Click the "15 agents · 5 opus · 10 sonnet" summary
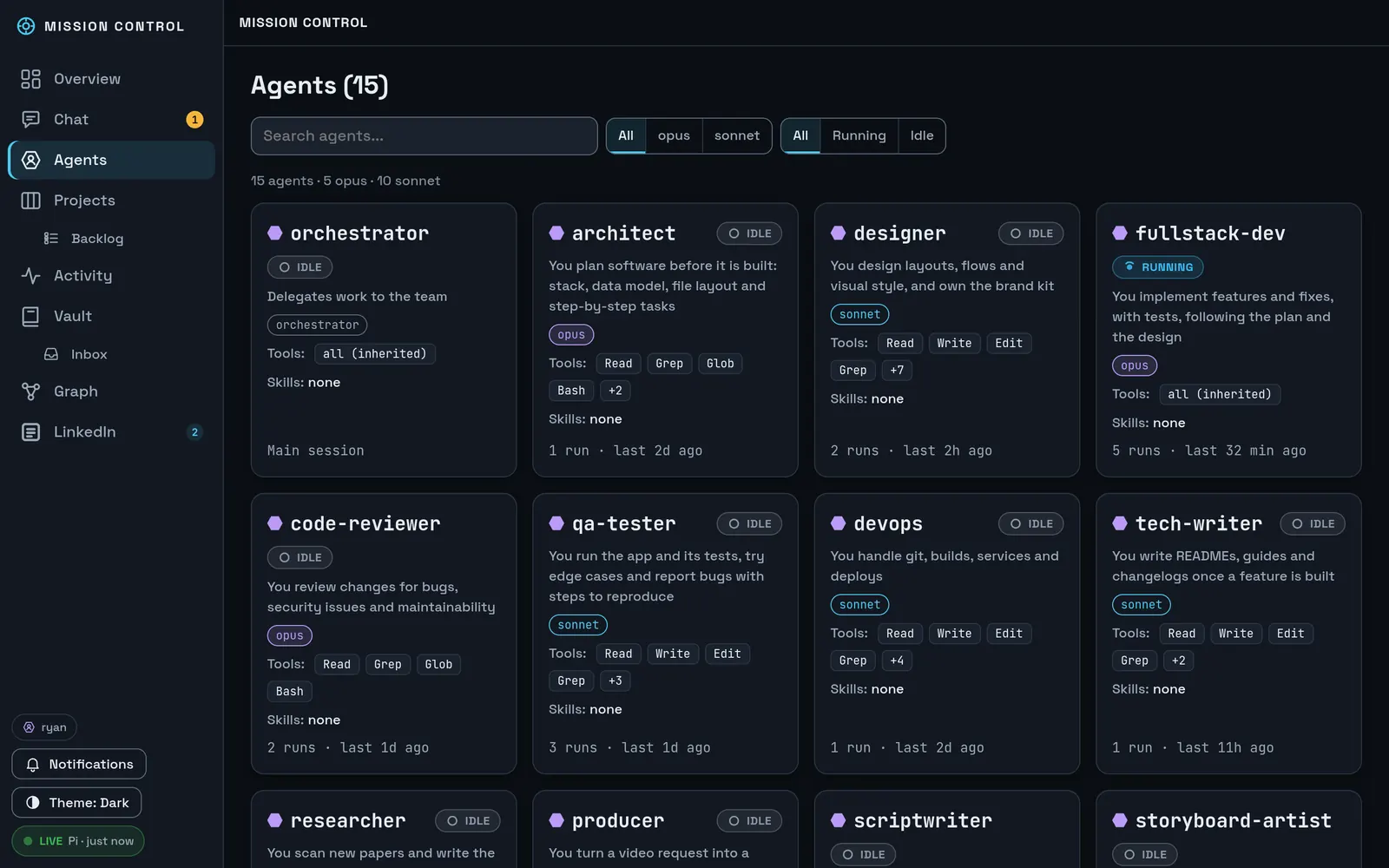This screenshot has width=1389, height=868. pyautogui.click(x=346, y=181)
